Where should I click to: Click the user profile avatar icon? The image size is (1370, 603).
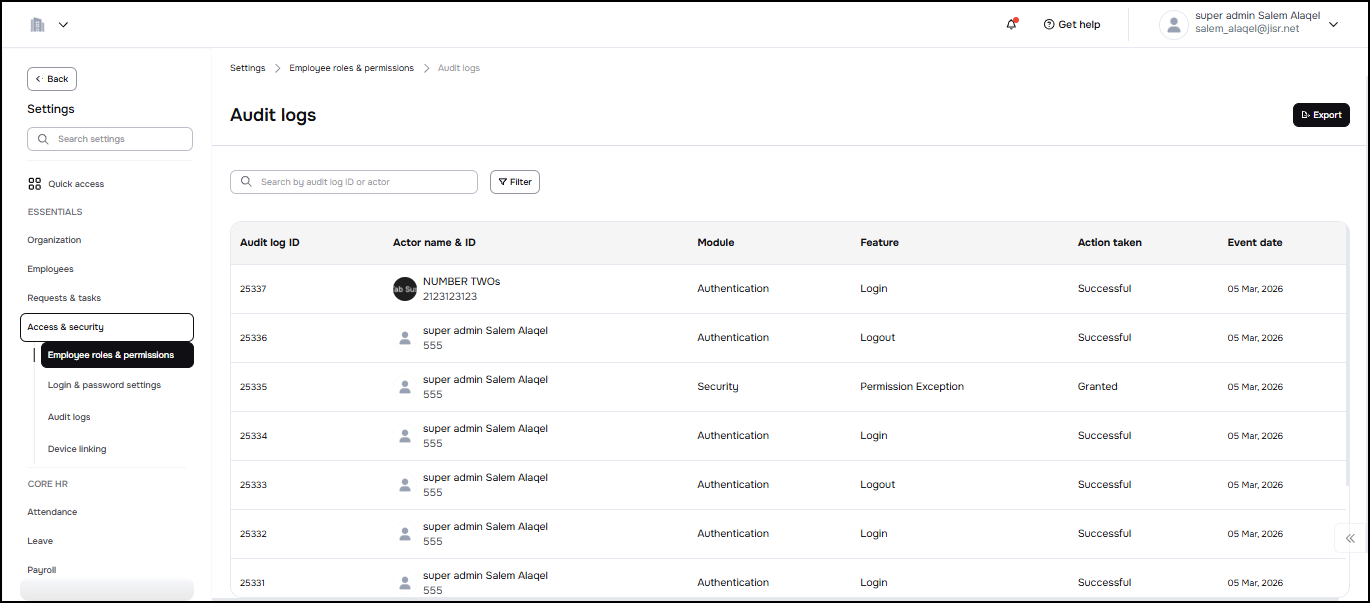[x=1173, y=25]
